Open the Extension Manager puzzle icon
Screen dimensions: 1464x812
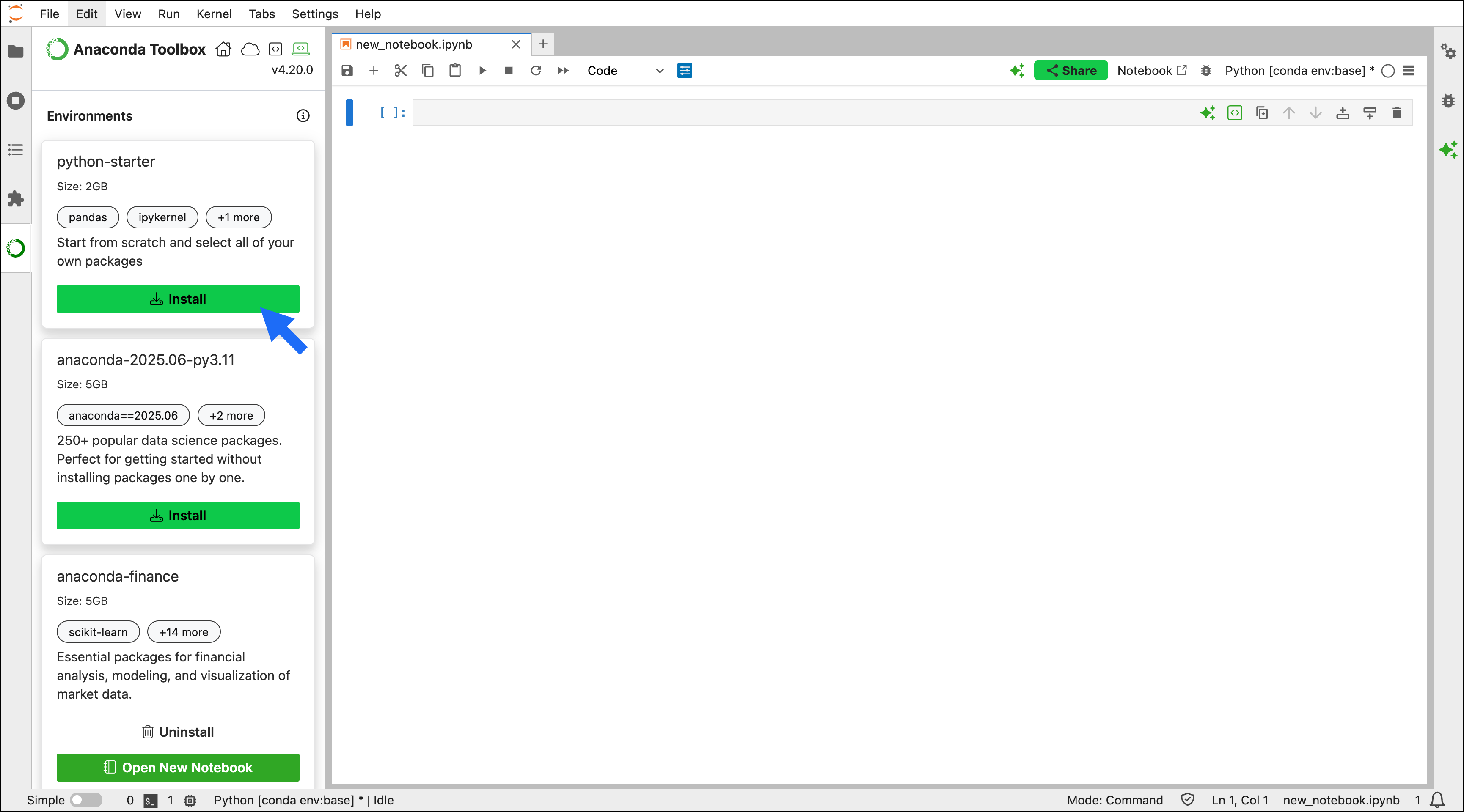(15, 199)
